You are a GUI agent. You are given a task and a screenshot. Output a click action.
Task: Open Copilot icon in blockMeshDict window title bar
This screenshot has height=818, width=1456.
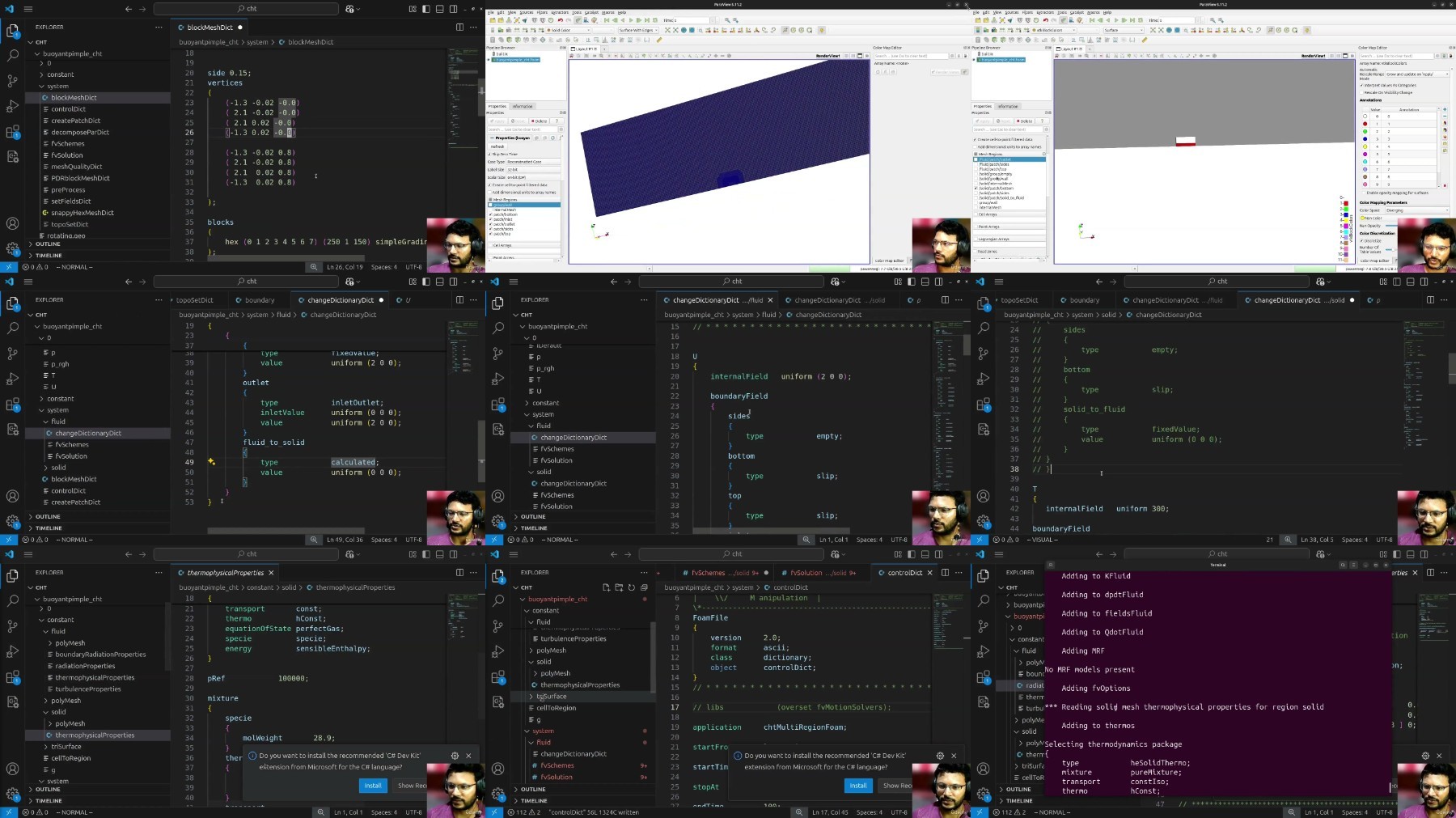click(x=350, y=9)
